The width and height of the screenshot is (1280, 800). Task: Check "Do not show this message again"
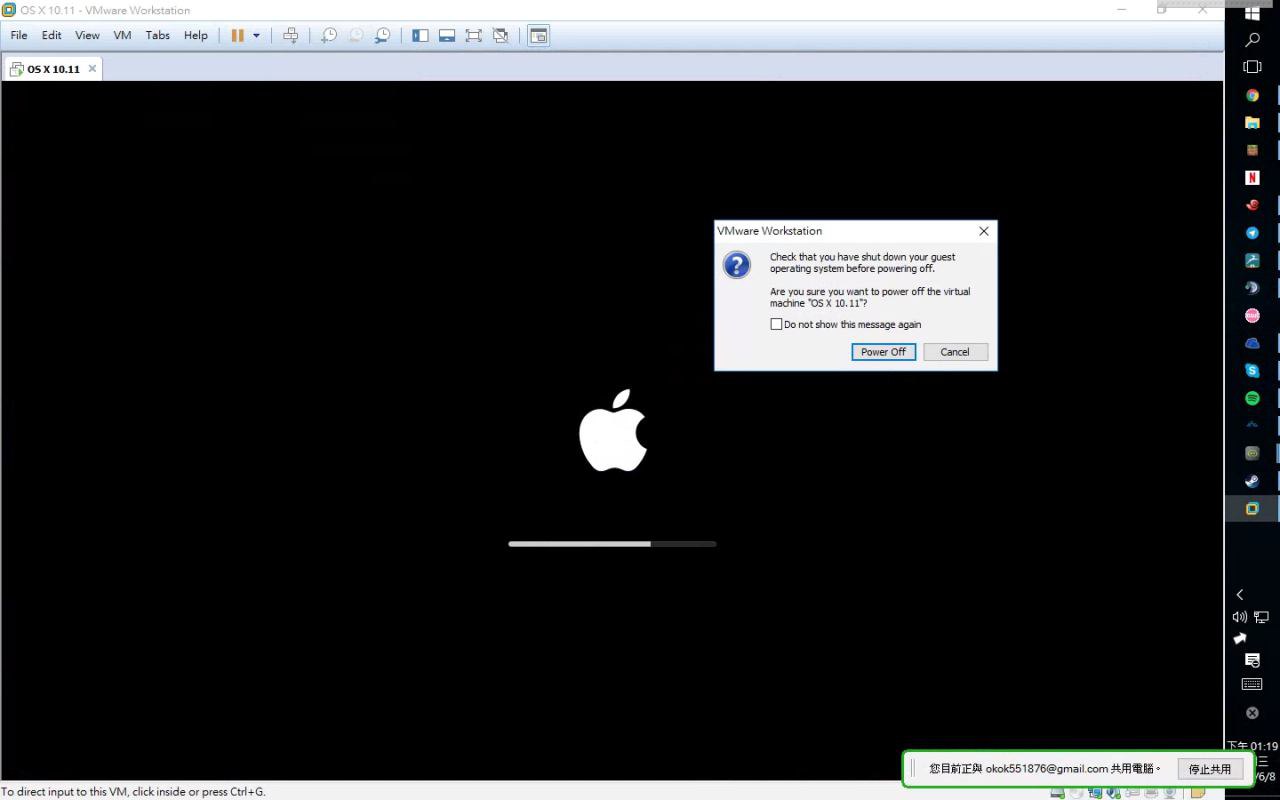click(x=776, y=324)
